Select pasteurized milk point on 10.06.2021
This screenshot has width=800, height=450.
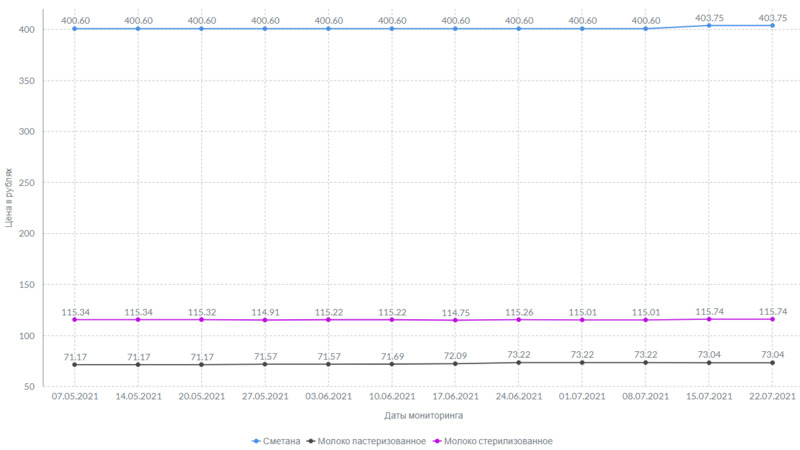392,363
